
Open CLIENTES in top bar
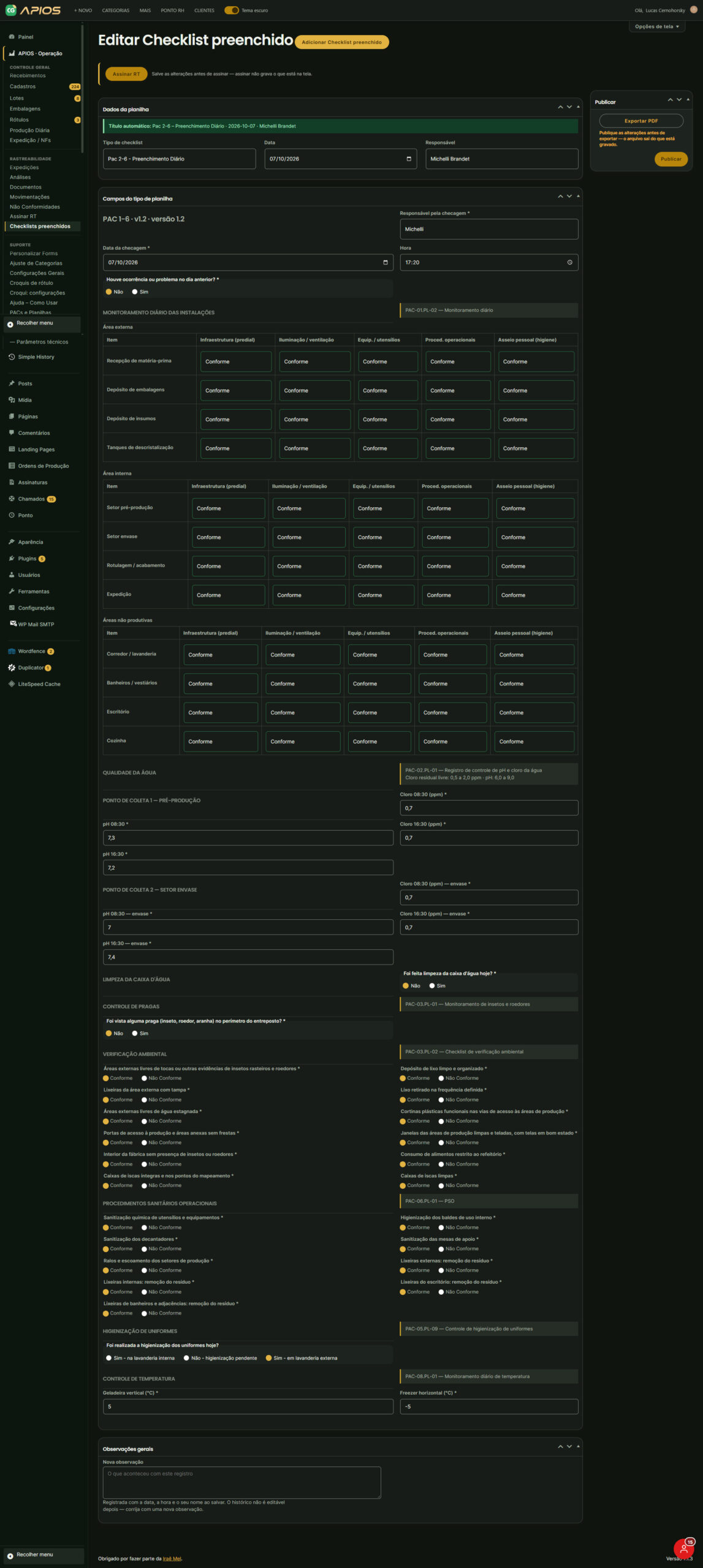click(204, 10)
